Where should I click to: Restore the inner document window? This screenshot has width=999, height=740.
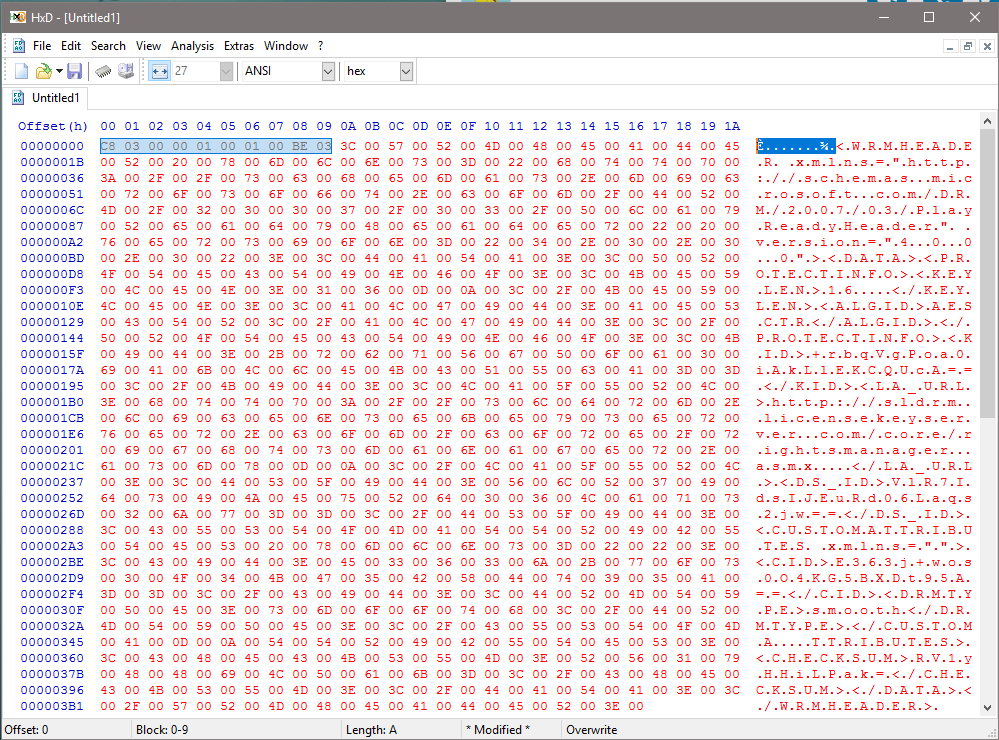tap(967, 46)
